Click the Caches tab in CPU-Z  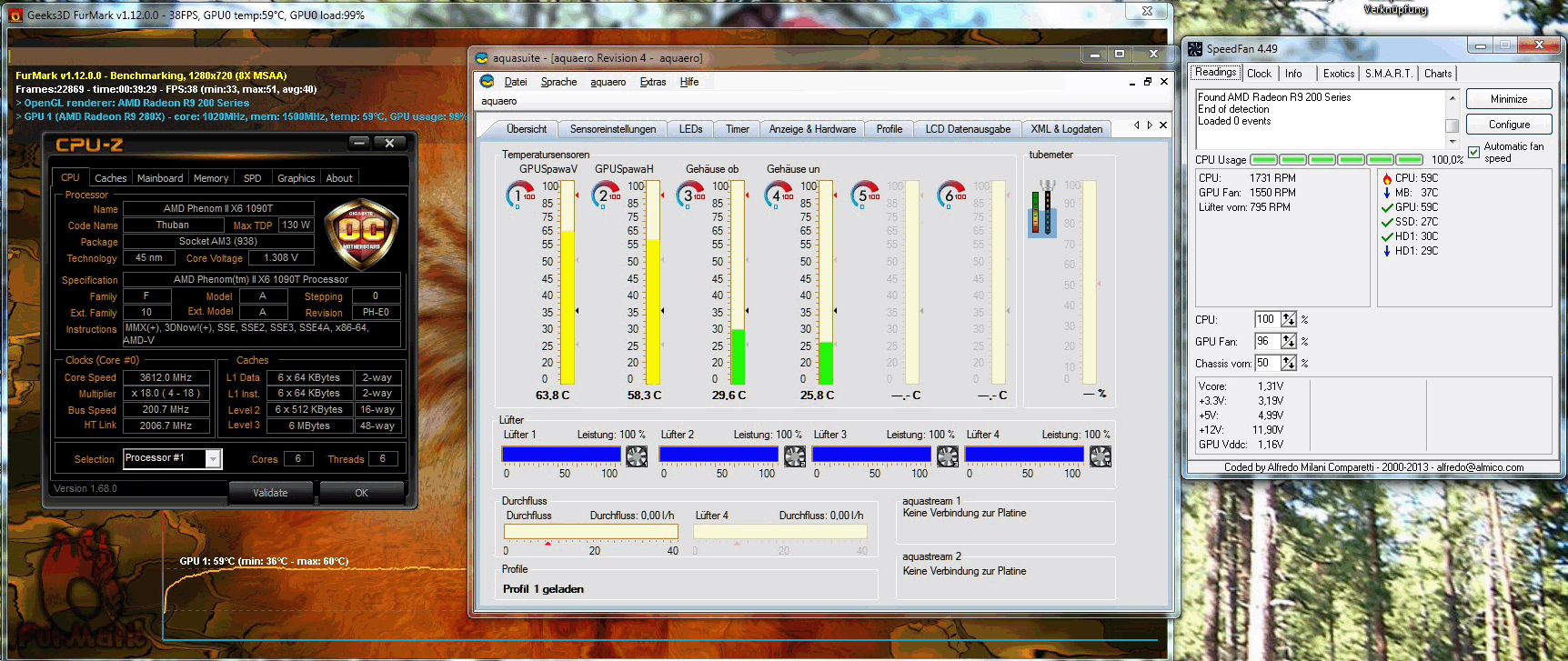[x=111, y=178]
